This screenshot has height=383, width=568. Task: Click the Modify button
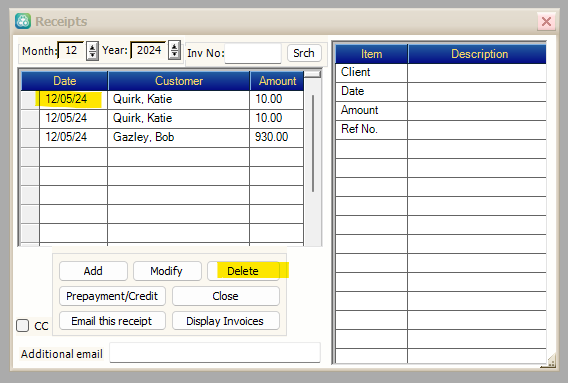[x=167, y=271]
